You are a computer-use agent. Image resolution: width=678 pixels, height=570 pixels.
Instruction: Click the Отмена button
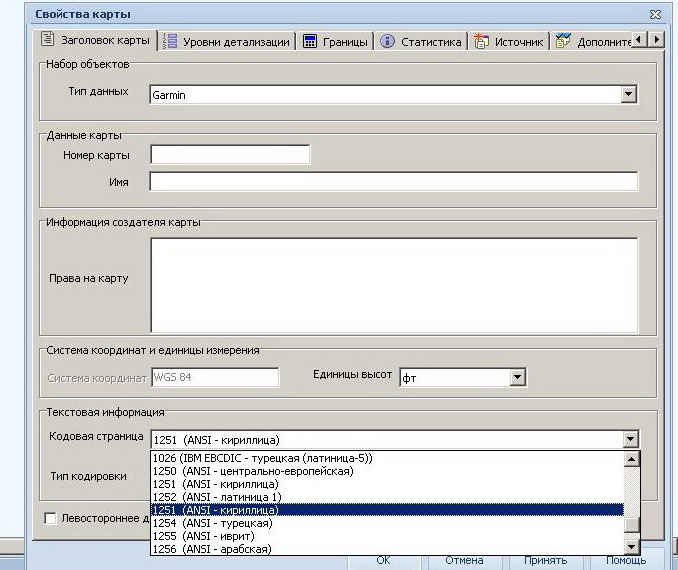tap(464, 560)
